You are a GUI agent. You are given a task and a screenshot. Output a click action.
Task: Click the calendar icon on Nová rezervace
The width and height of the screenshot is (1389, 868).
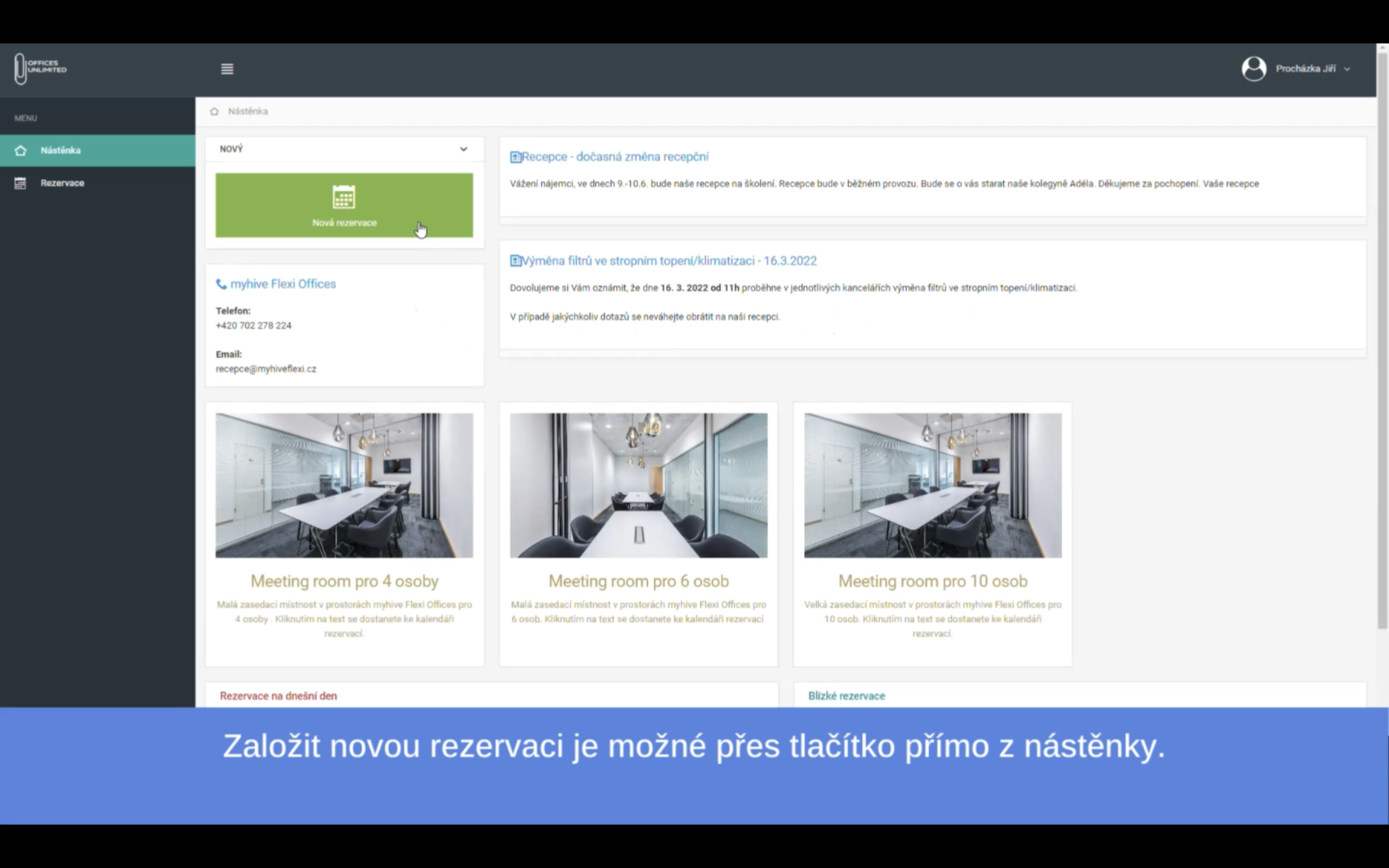[x=344, y=198]
